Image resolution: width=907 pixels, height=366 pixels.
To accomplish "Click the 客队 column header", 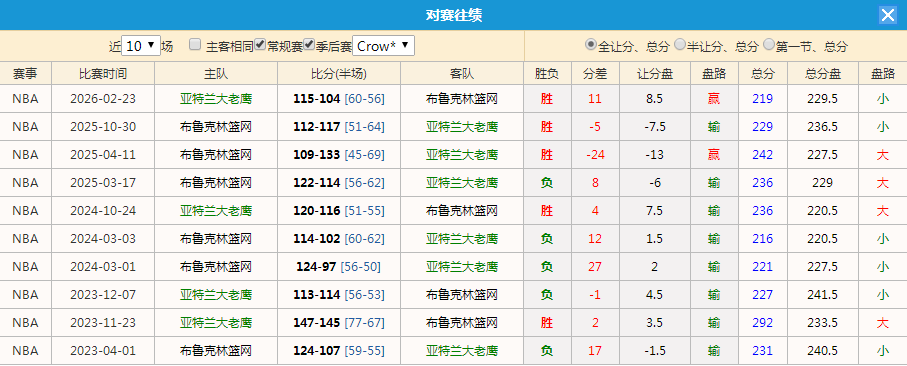I will click(x=462, y=73).
